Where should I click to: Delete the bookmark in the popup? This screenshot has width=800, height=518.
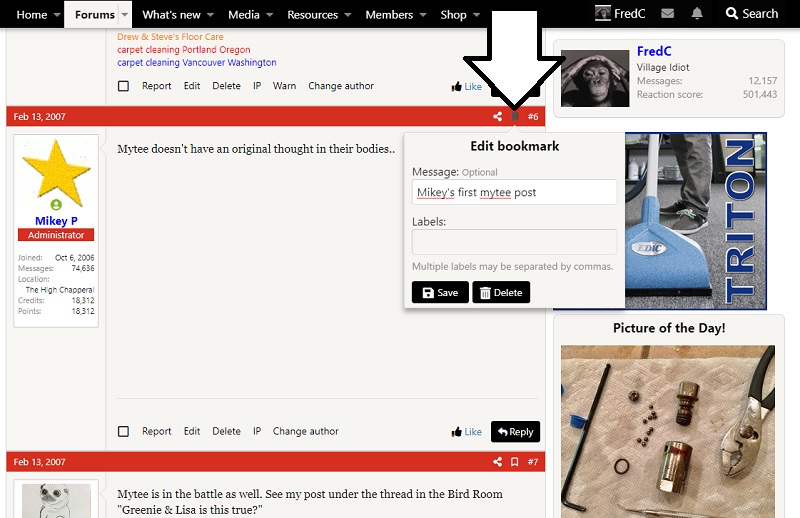501,293
